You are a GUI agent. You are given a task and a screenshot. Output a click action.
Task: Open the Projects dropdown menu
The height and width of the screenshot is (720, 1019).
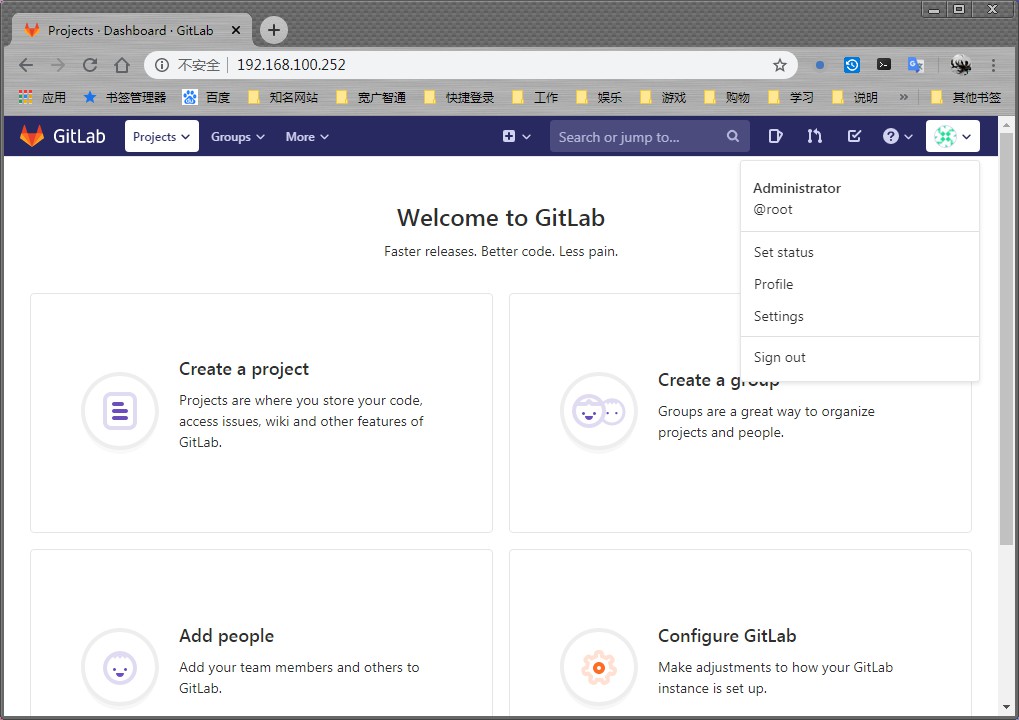coord(161,136)
